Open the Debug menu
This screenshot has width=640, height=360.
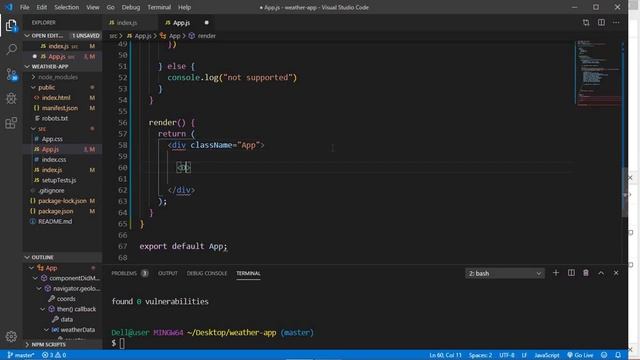pos(131,7)
